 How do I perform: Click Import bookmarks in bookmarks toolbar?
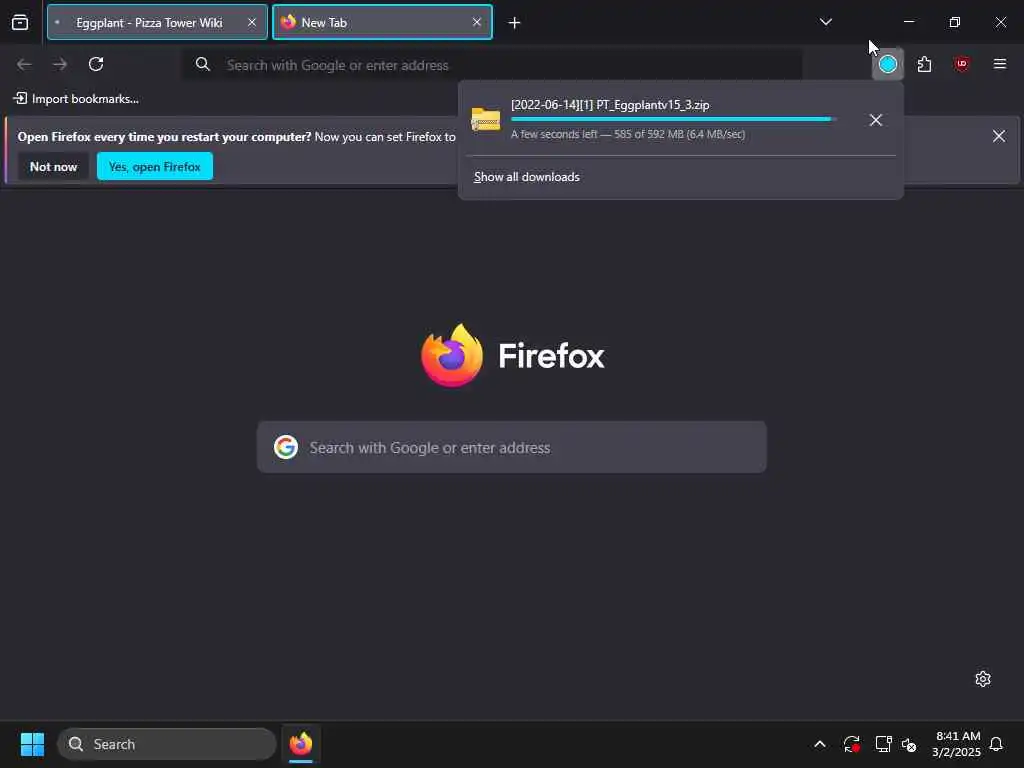(76, 99)
